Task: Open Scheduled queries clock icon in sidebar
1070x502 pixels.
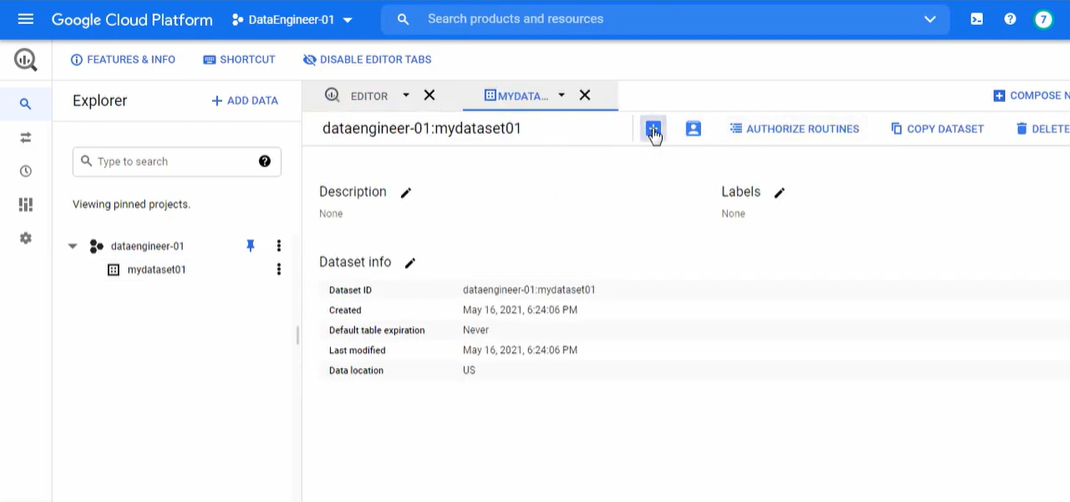Action: pos(25,171)
